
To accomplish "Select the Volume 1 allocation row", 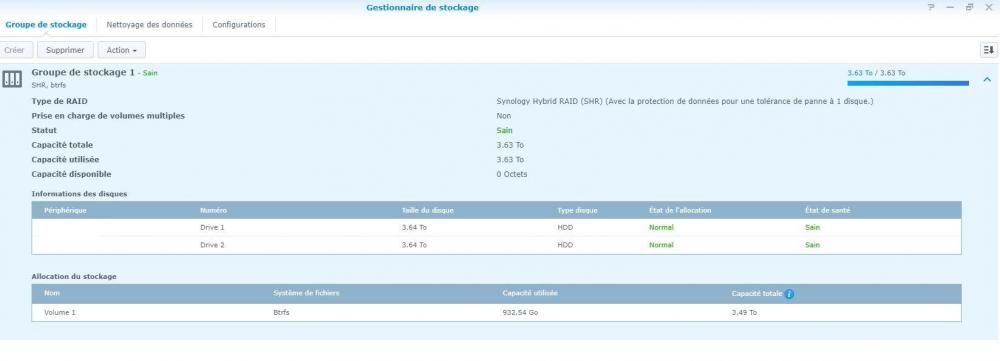I will pos(496,313).
